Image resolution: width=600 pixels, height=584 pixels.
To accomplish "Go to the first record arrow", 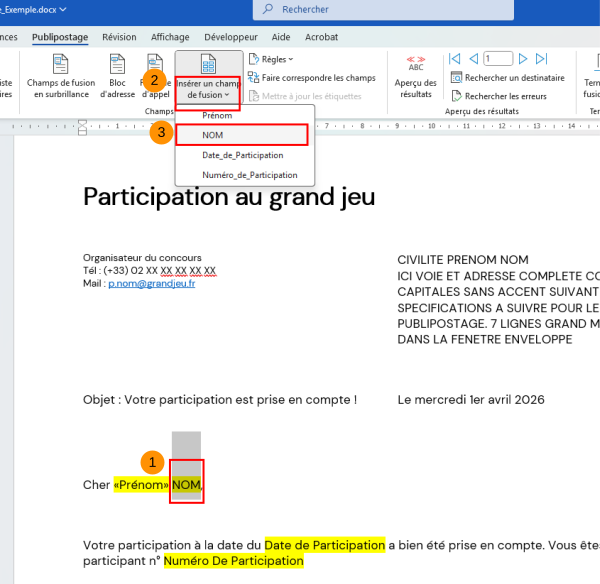I will coord(455,59).
